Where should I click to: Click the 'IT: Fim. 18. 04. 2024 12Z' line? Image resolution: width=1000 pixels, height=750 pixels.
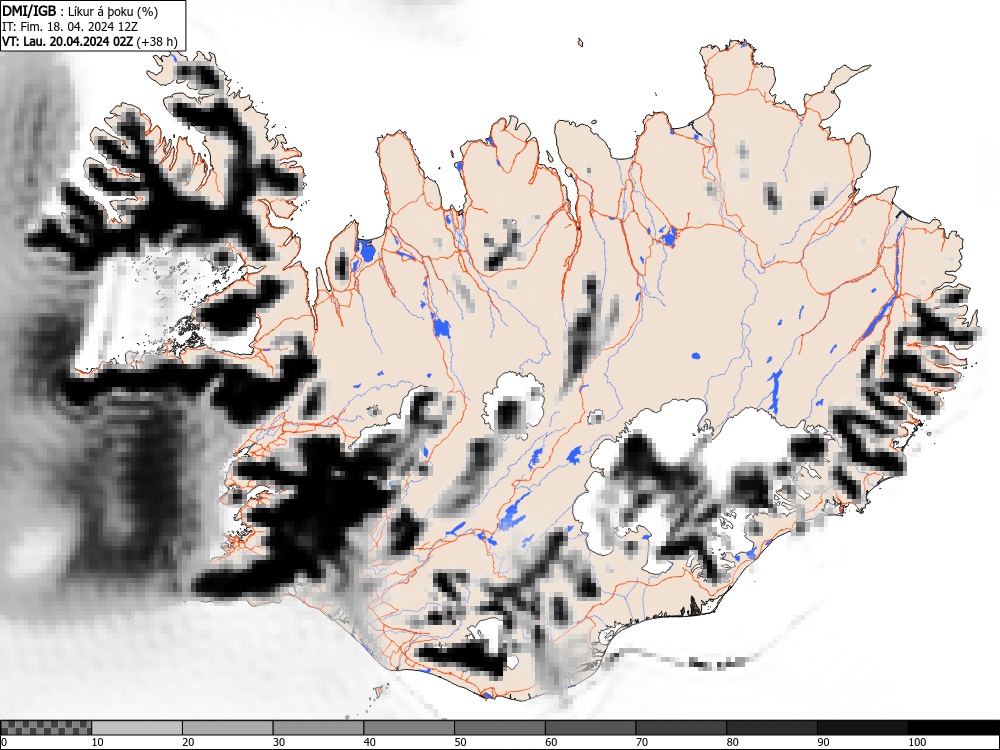pos(70,27)
